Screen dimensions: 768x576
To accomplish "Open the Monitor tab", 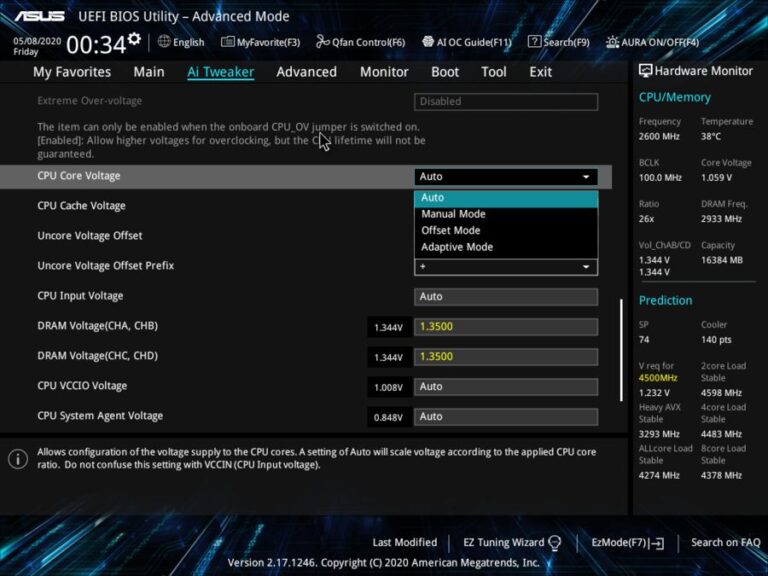I will pos(384,72).
